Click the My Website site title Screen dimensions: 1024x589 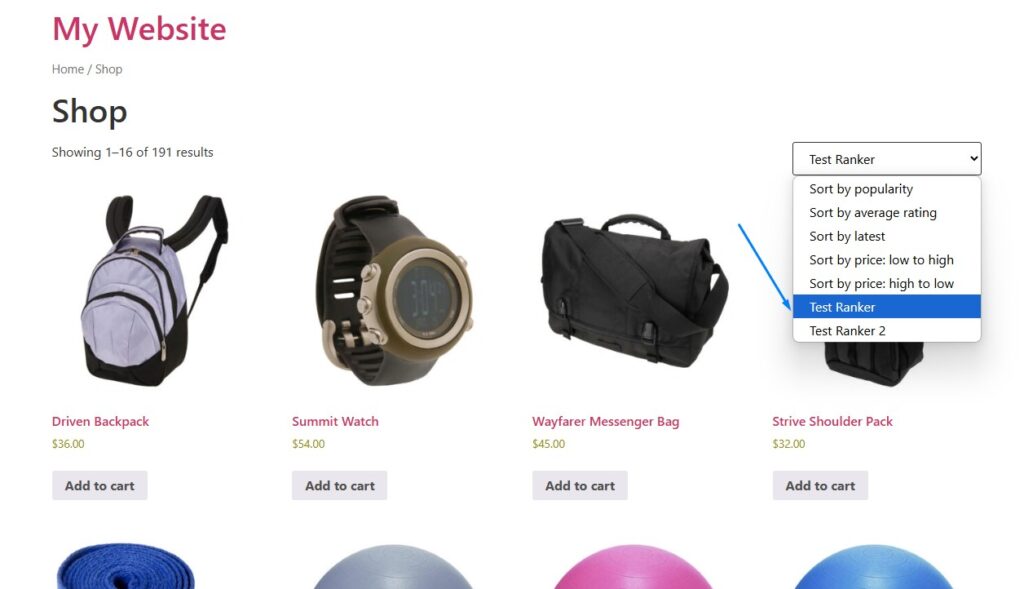point(139,29)
